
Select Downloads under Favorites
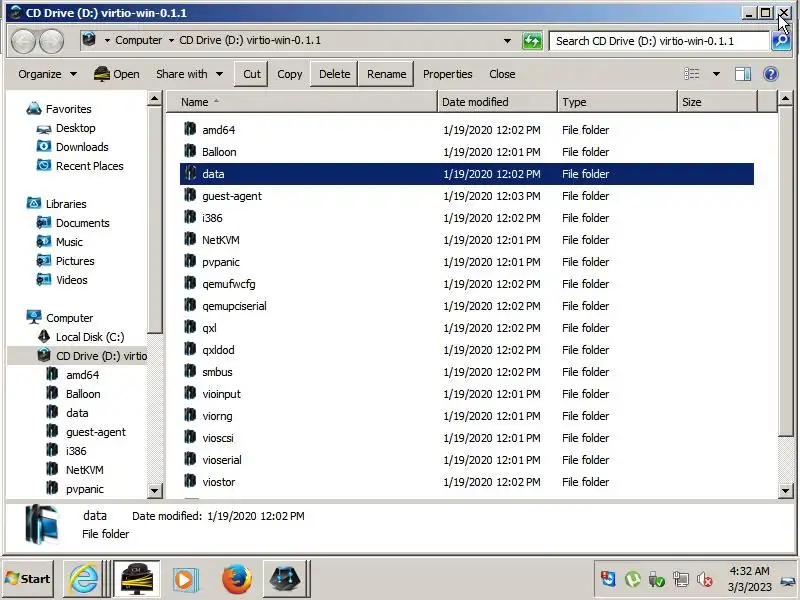tap(82, 146)
